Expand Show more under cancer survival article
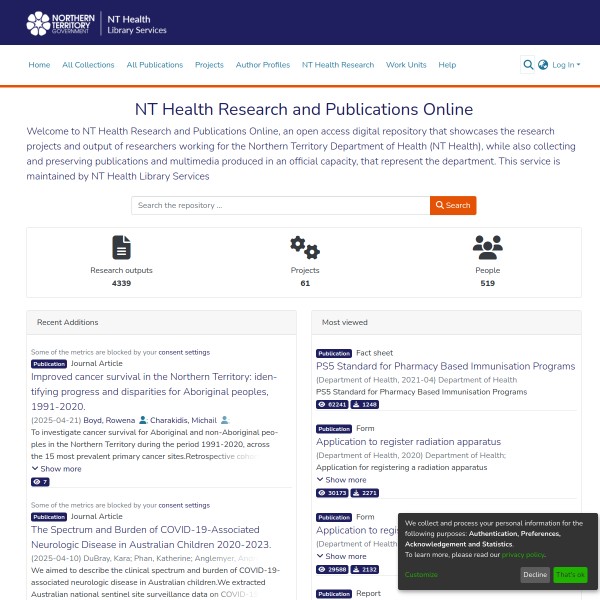 pyautogui.click(x=57, y=468)
